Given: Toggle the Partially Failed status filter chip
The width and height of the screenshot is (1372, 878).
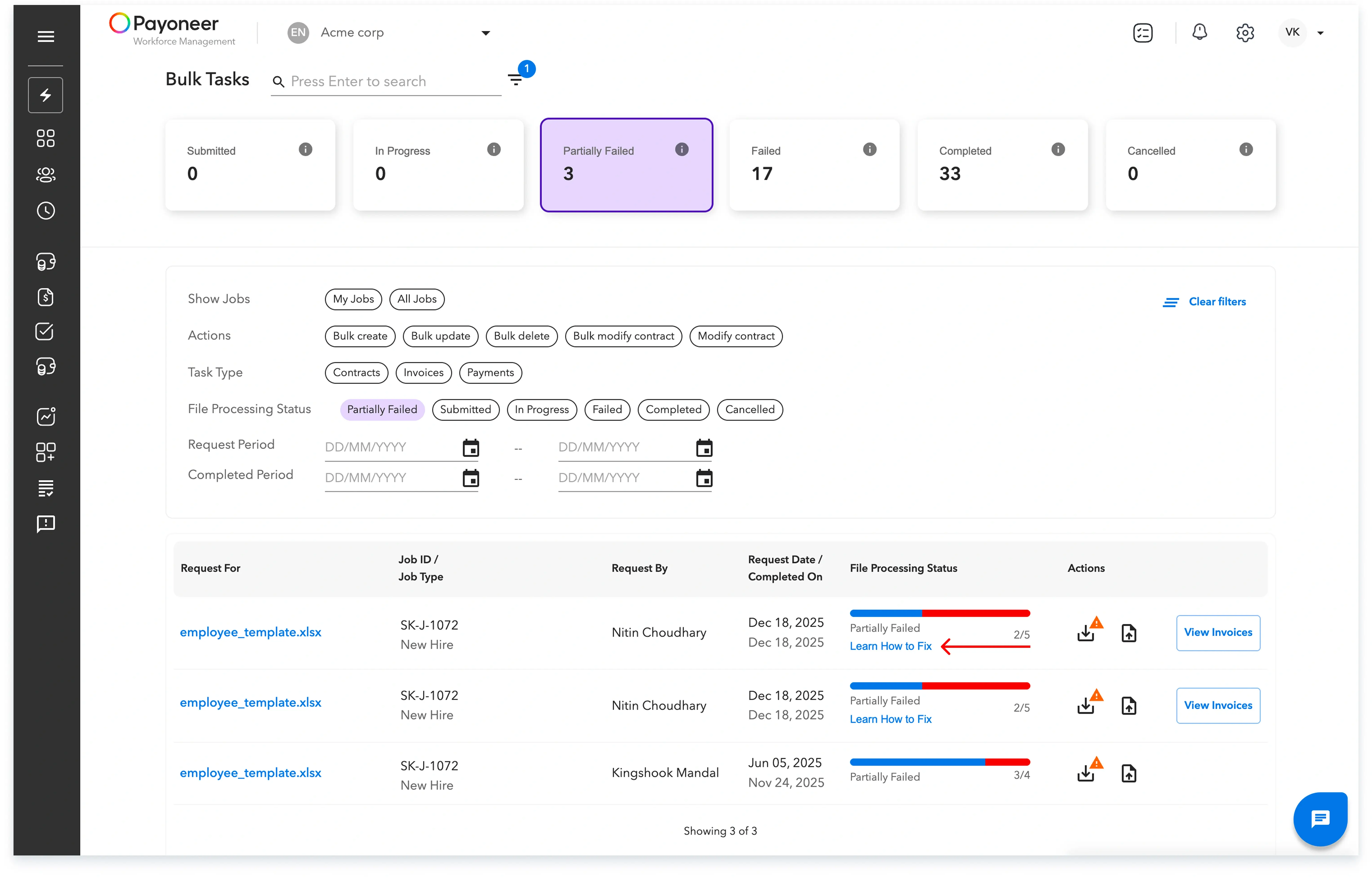Looking at the screenshot, I should (382, 409).
